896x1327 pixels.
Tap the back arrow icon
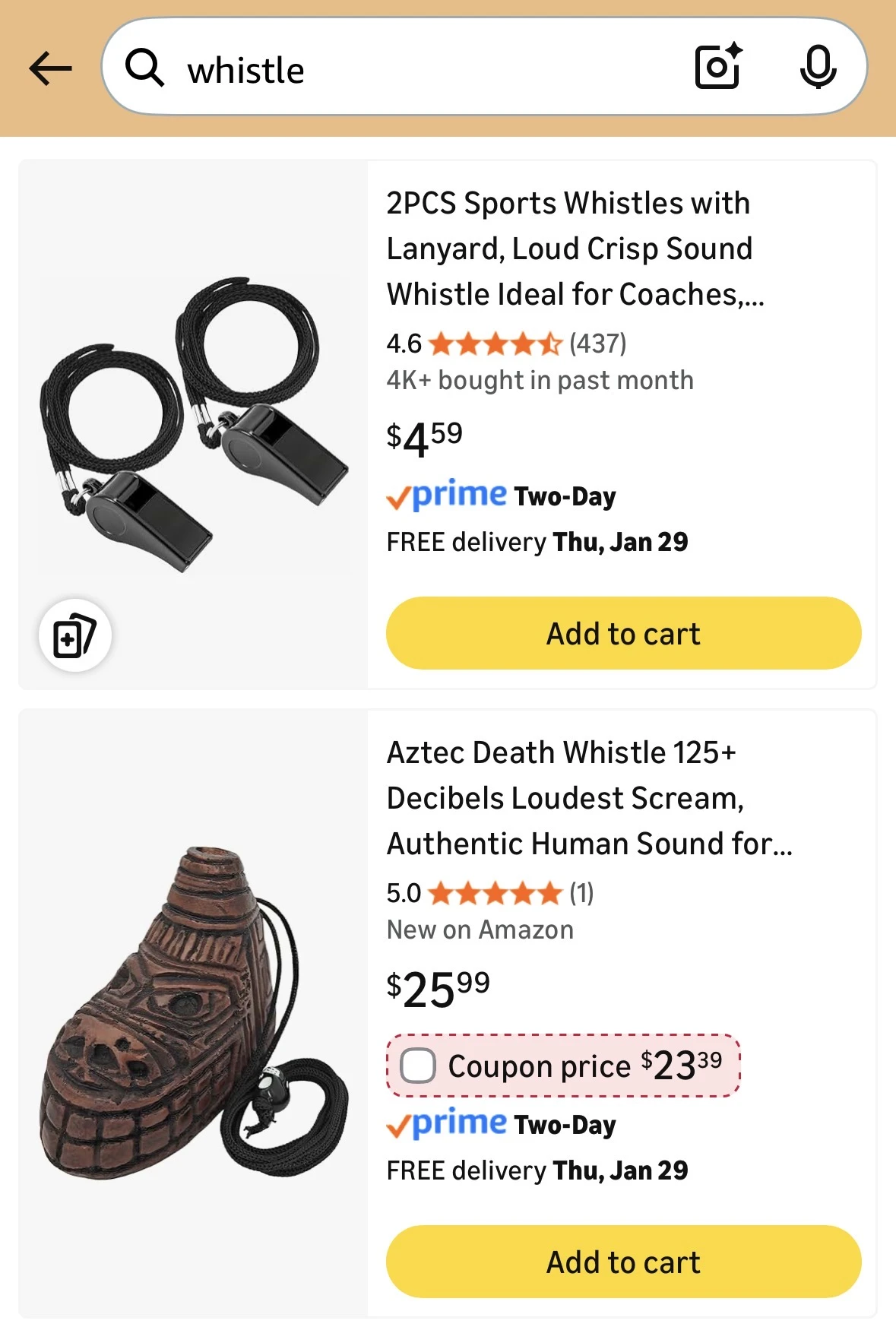pyautogui.click(x=50, y=69)
